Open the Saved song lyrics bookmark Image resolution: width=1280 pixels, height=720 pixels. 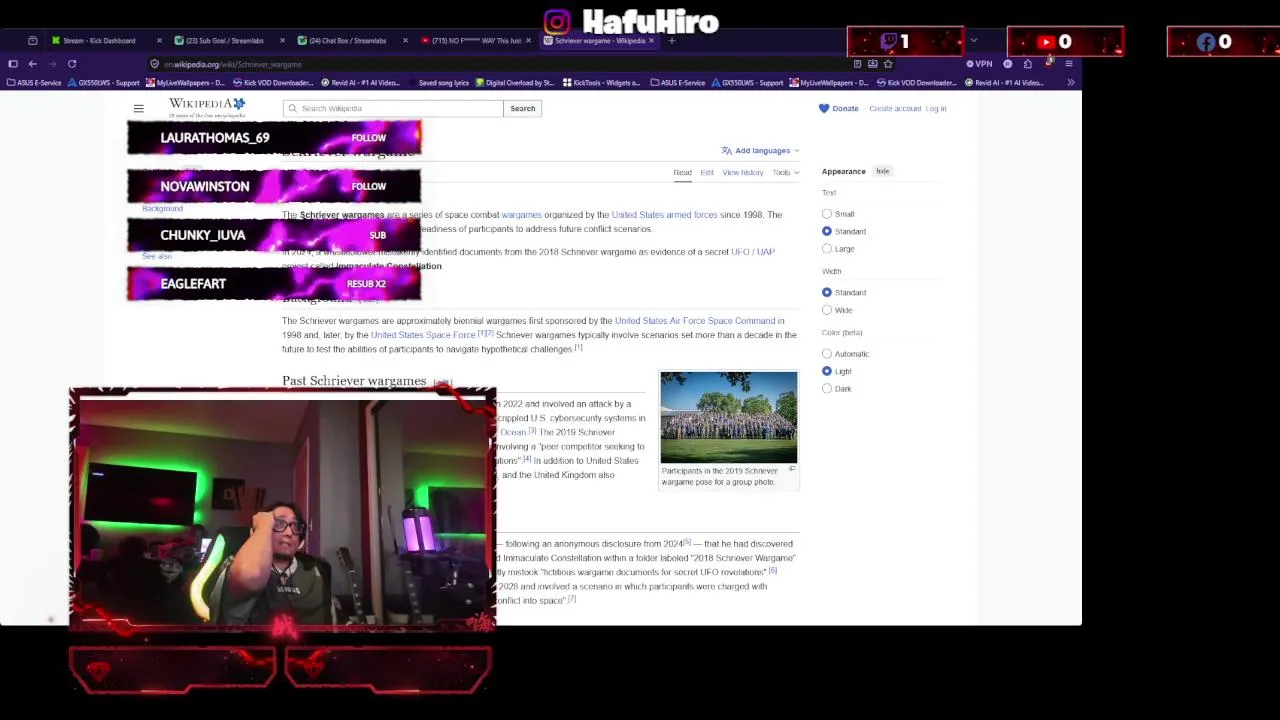[438, 83]
